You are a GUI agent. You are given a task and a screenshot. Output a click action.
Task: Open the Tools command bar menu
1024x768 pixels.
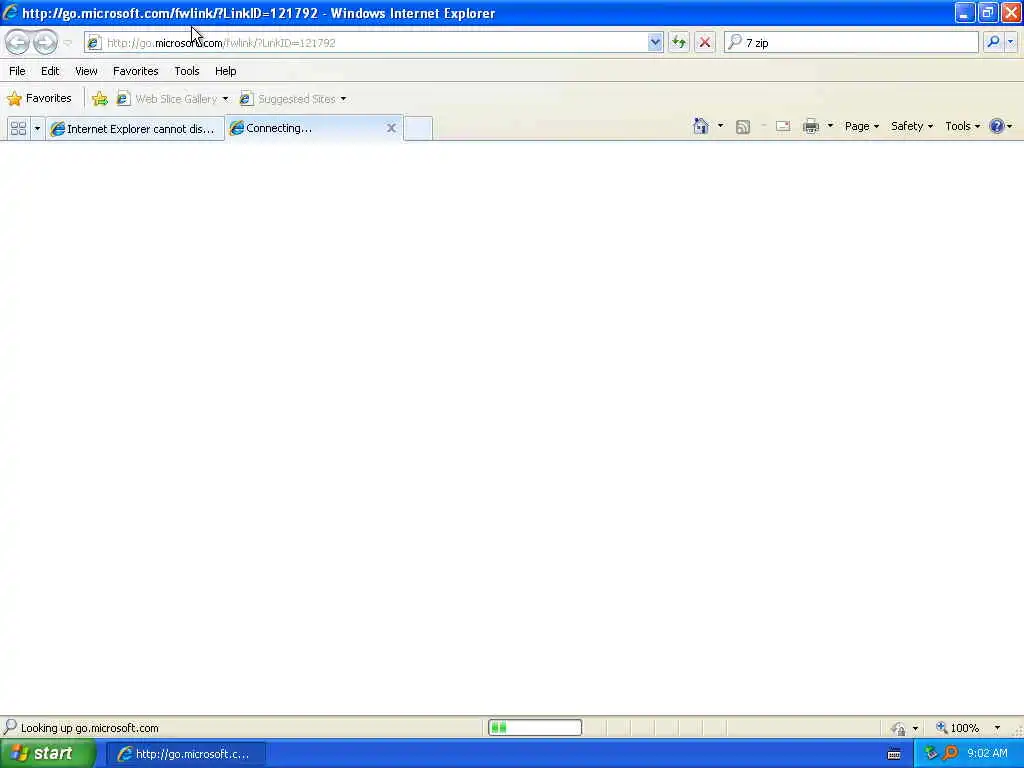962,126
